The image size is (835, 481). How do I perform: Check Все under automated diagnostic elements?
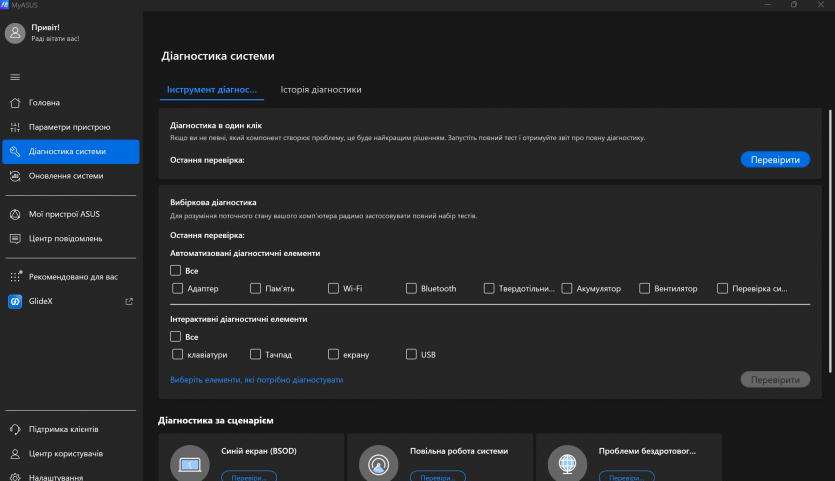[x=176, y=270]
